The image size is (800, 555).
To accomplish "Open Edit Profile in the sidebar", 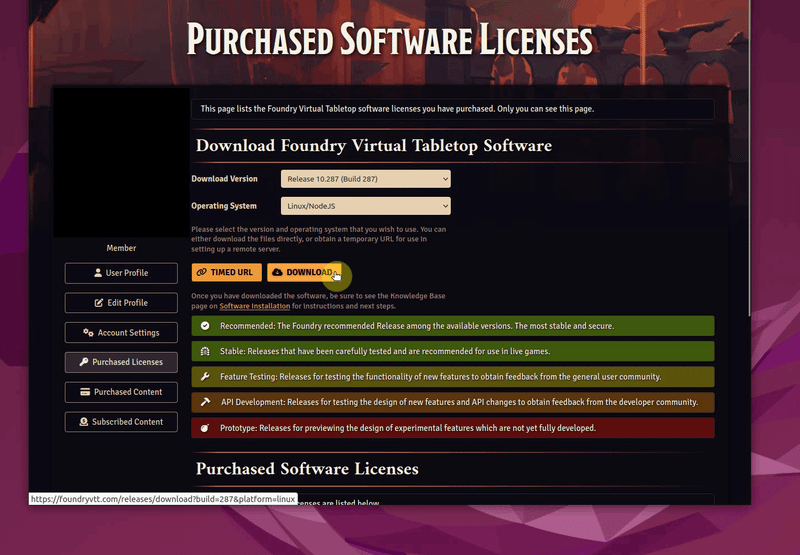I will click(121, 303).
